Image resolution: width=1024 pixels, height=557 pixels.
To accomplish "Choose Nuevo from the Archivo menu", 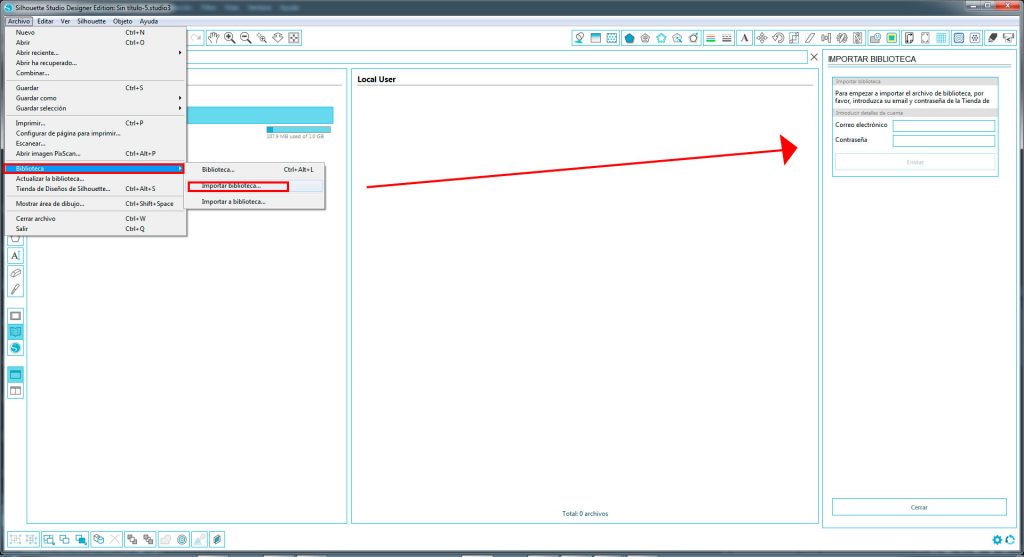I will [x=95, y=32].
